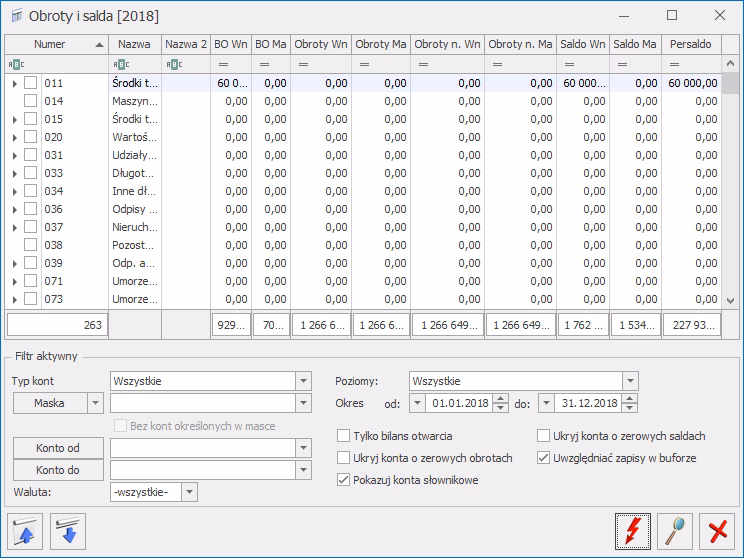Click the up arrow expand levels icon
This screenshot has width=744, height=558.
26,531
